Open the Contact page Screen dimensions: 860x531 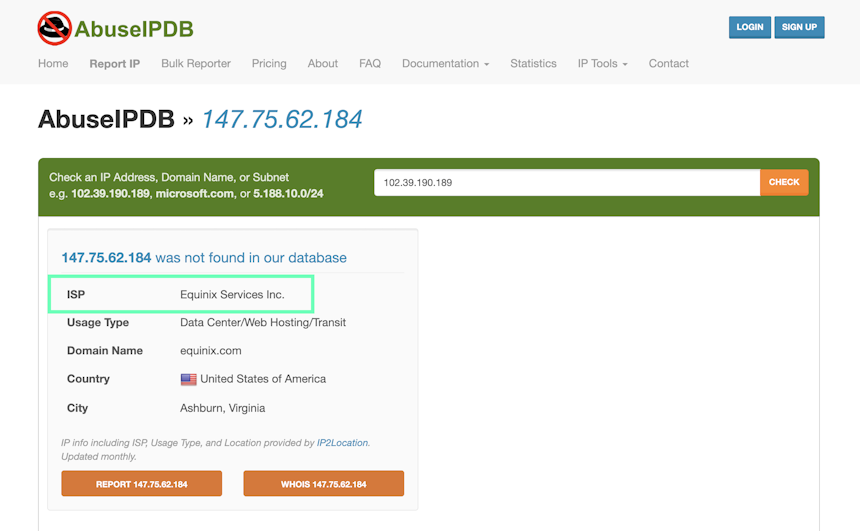[669, 64]
